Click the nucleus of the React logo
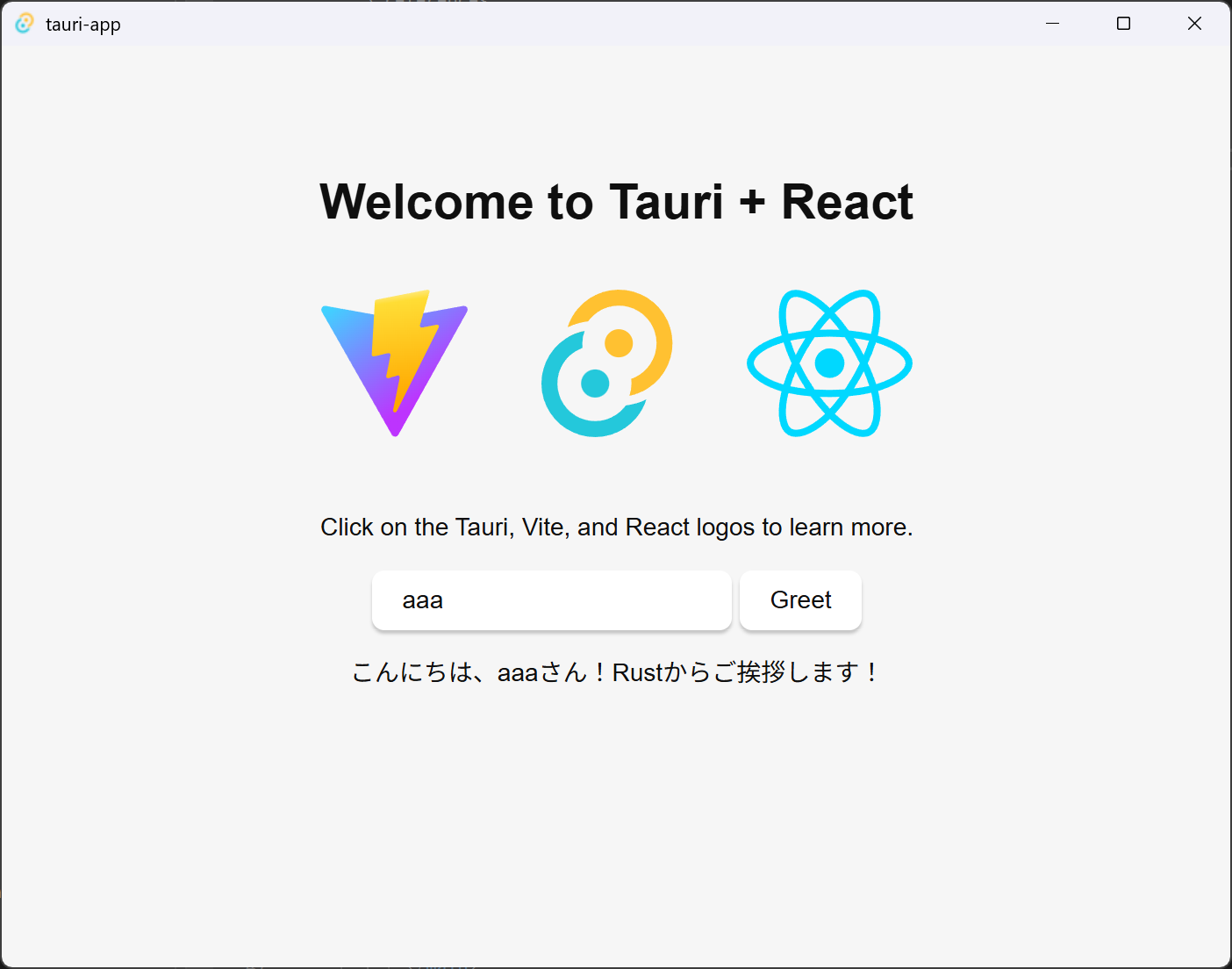 pos(829,363)
